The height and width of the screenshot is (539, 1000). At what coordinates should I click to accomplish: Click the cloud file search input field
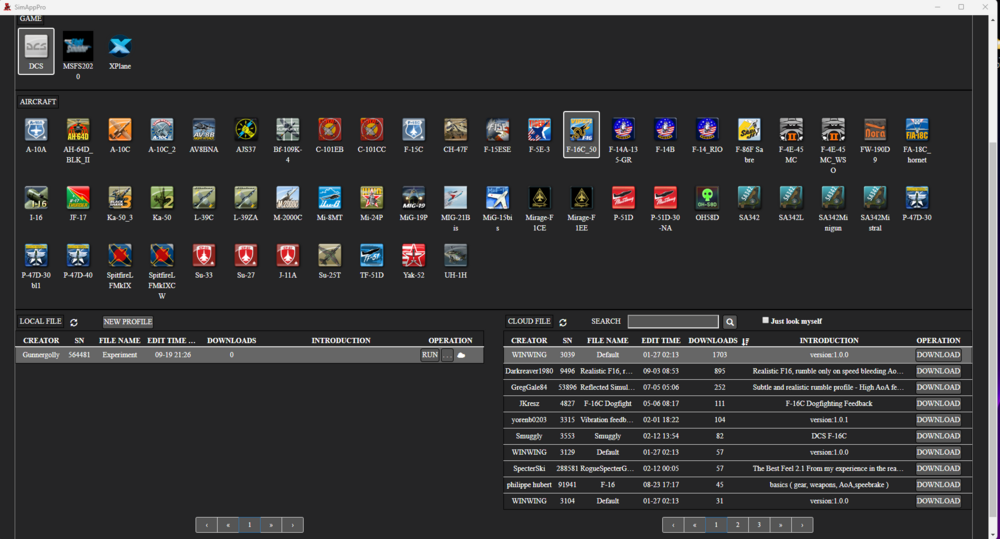pyautogui.click(x=672, y=322)
